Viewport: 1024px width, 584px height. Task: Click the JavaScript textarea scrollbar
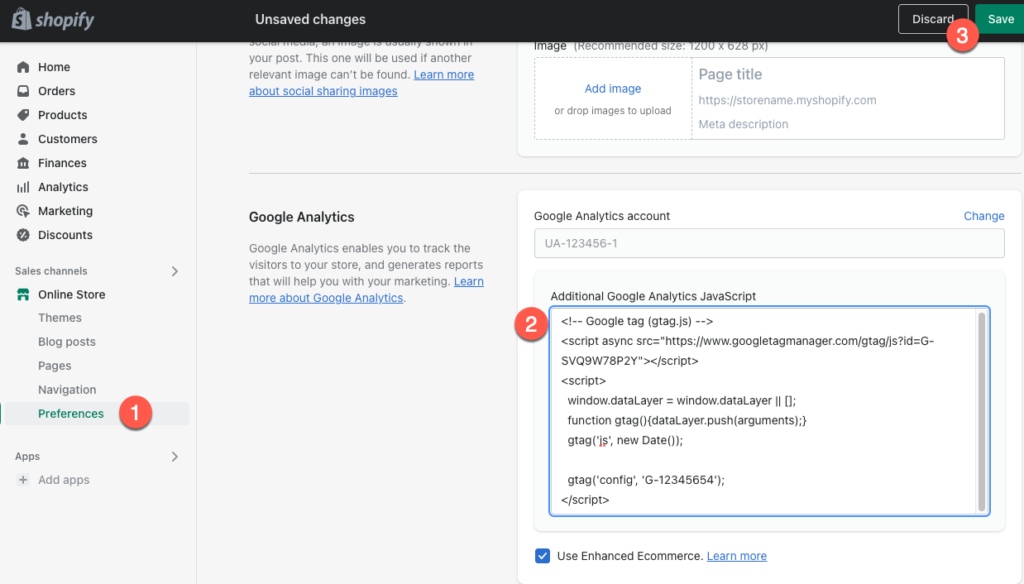[982, 411]
